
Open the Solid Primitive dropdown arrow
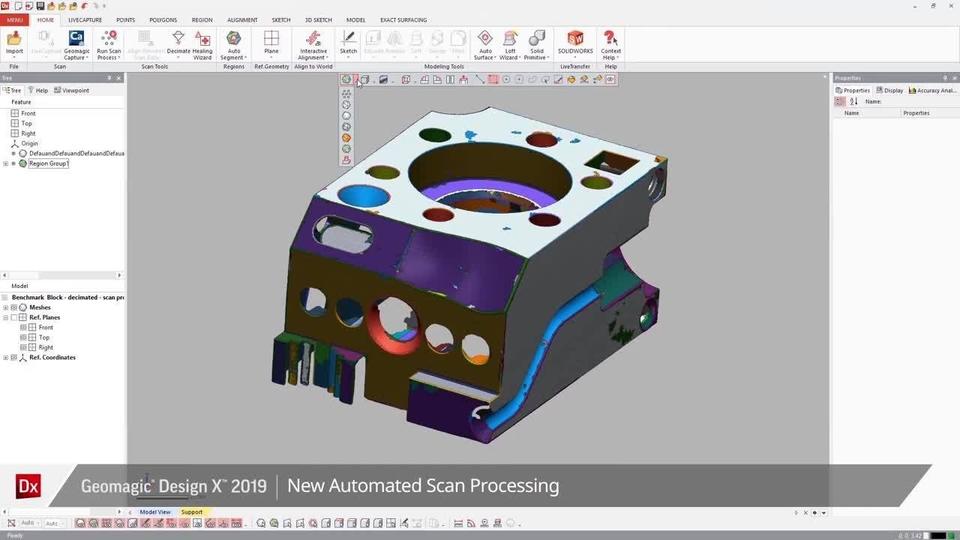coord(548,58)
